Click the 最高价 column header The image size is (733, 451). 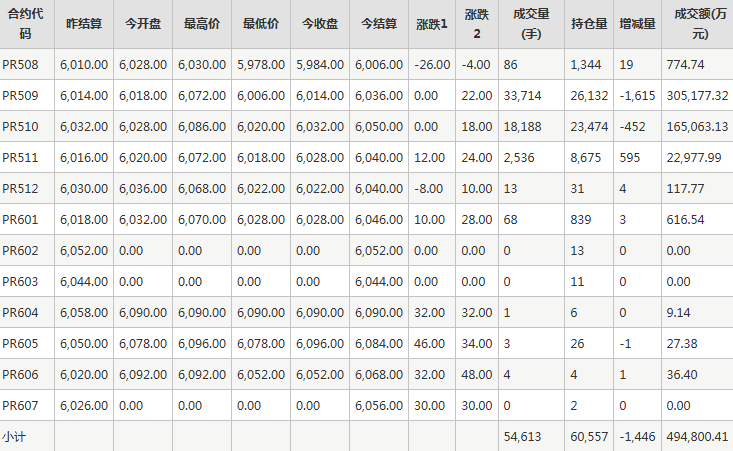[201, 23]
